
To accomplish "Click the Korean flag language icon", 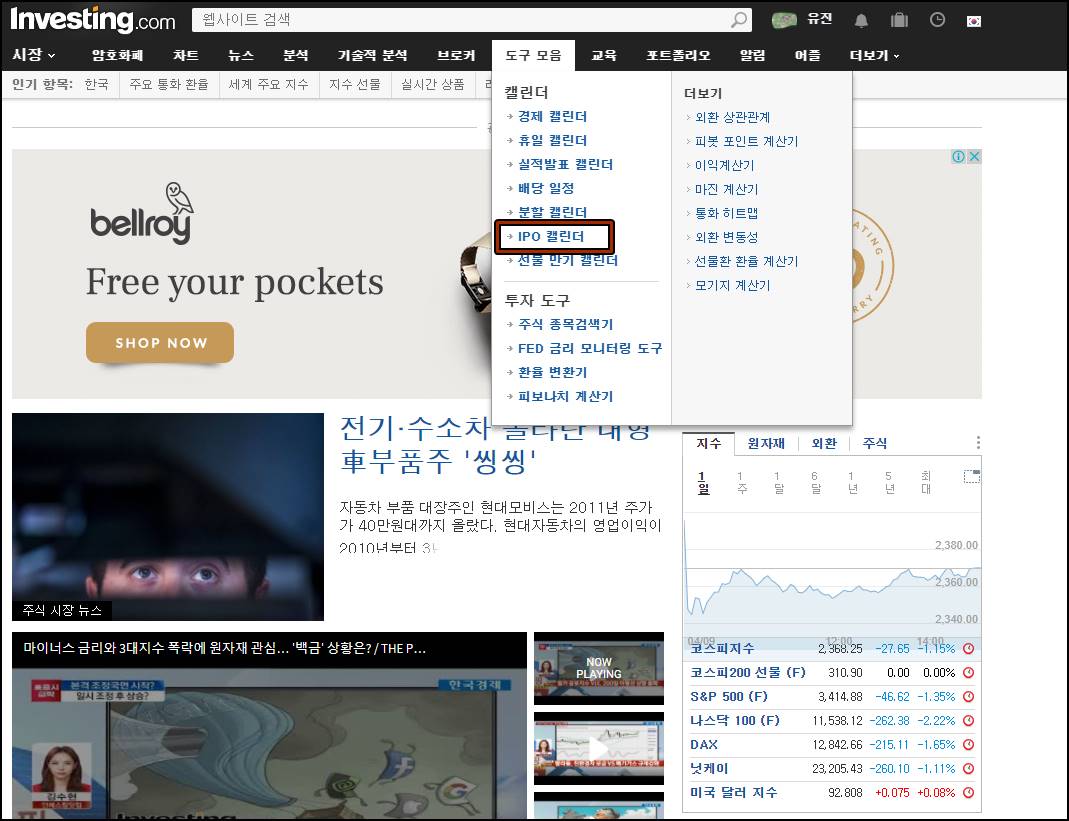I will [x=974, y=20].
